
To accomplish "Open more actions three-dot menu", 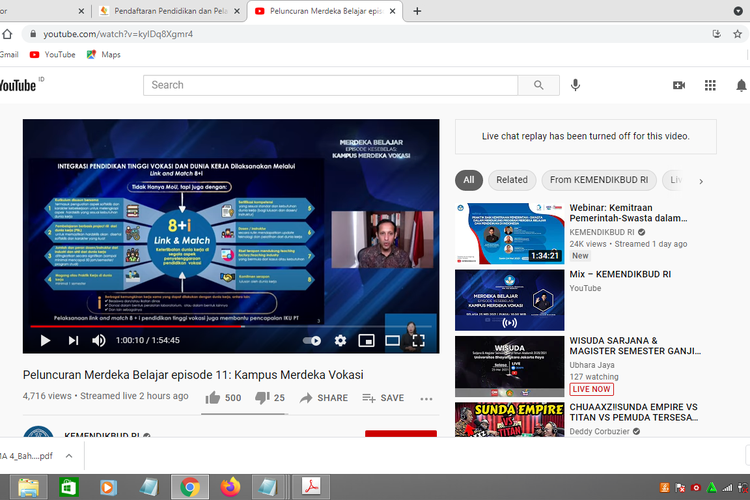I will 427,398.
